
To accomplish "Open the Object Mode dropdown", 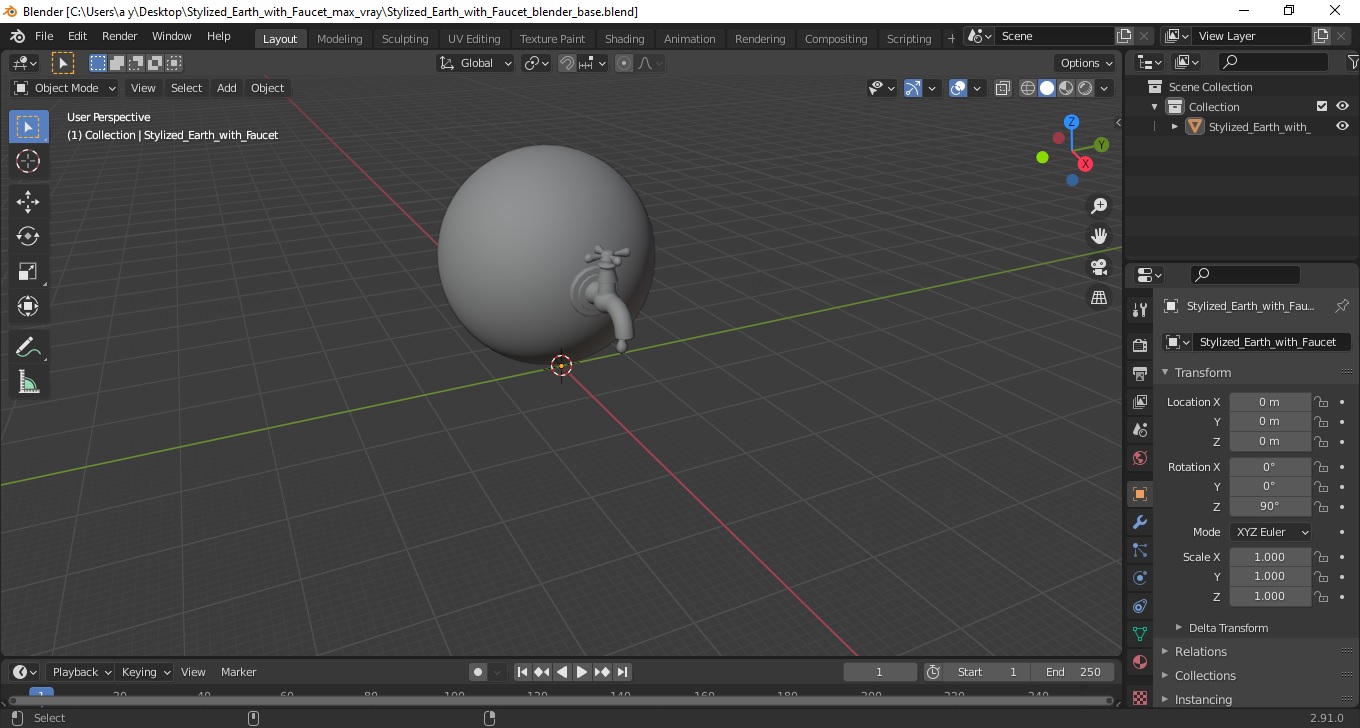I will click(x=65, y=88).
